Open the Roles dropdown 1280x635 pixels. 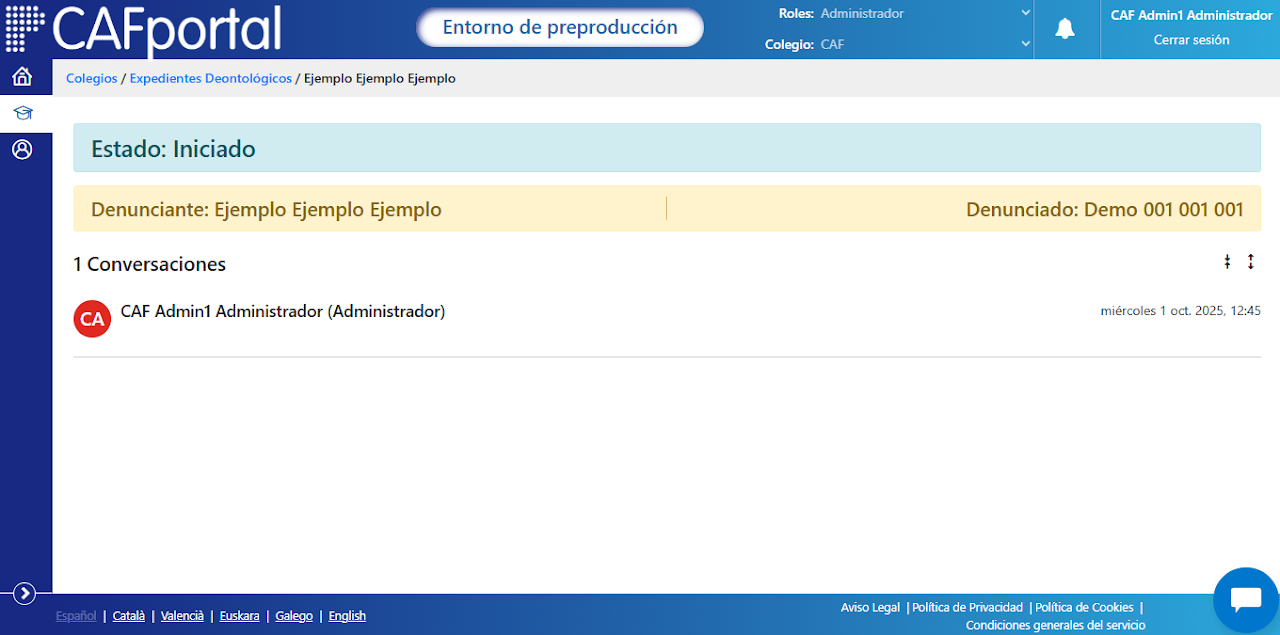pos(925,14)
